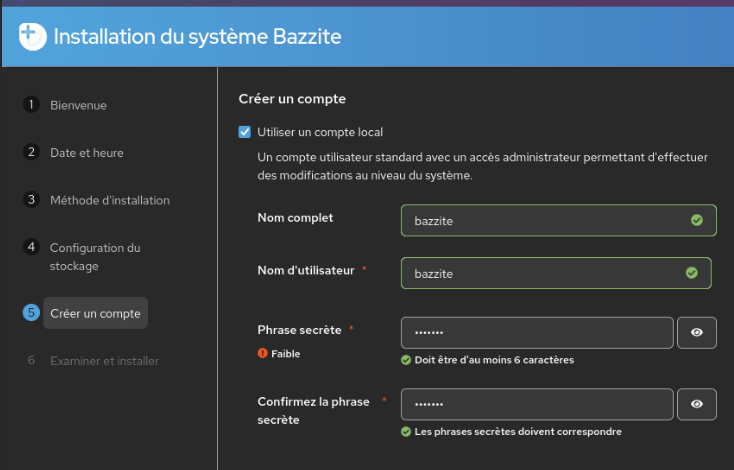
Task: Show the Phrase secrète with eye button
Action: [697, 333]
